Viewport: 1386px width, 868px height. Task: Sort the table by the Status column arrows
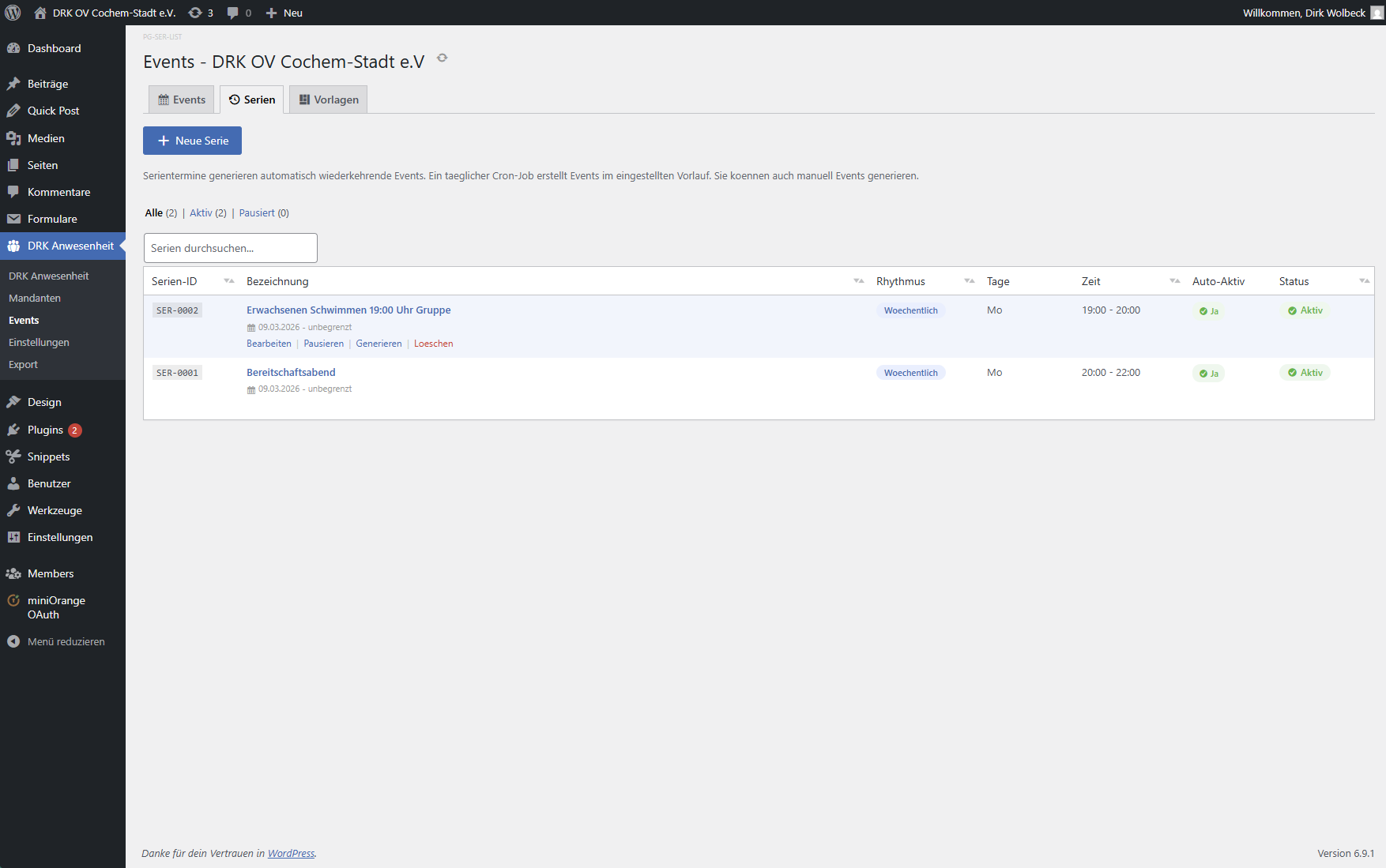coord(1365,281)
